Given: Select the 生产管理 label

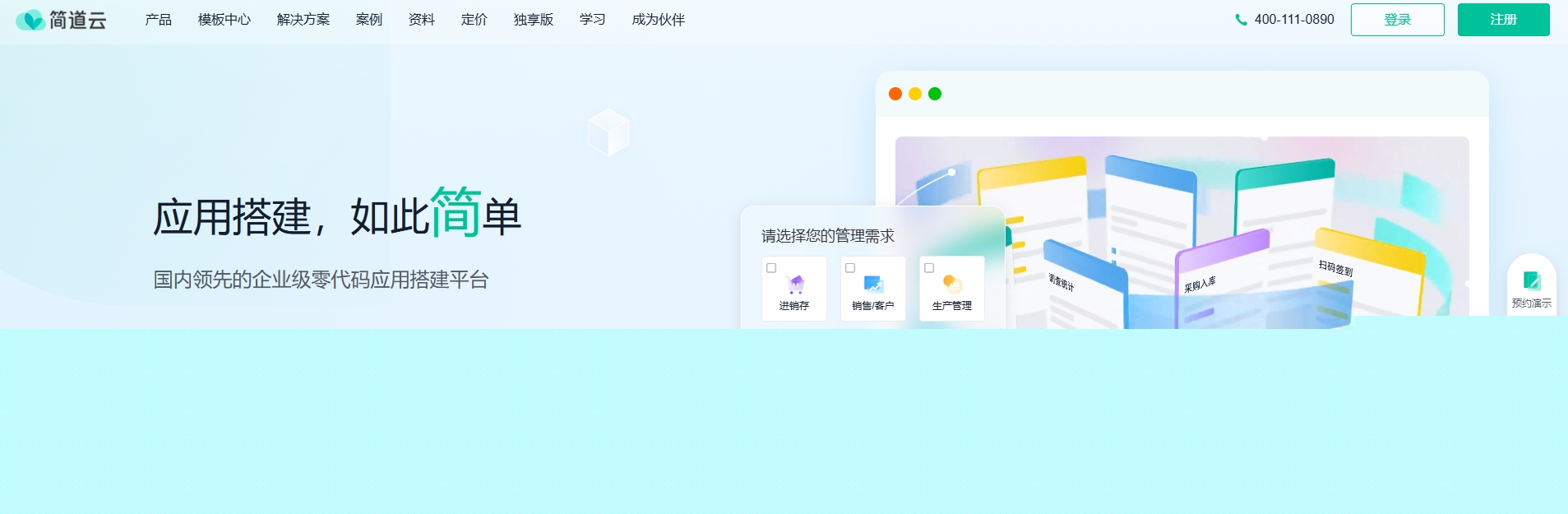Looking at the screenshot, I should [952, 306].
